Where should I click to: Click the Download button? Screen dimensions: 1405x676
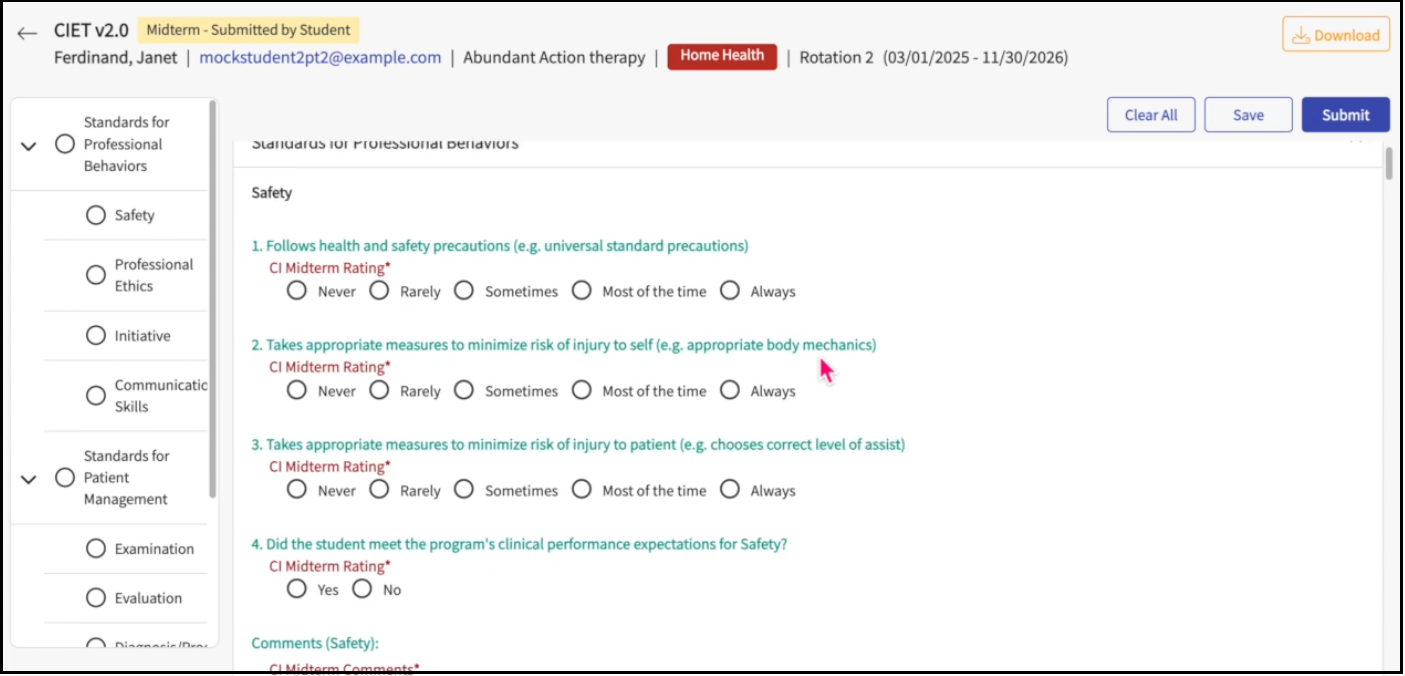(1335, 35)
